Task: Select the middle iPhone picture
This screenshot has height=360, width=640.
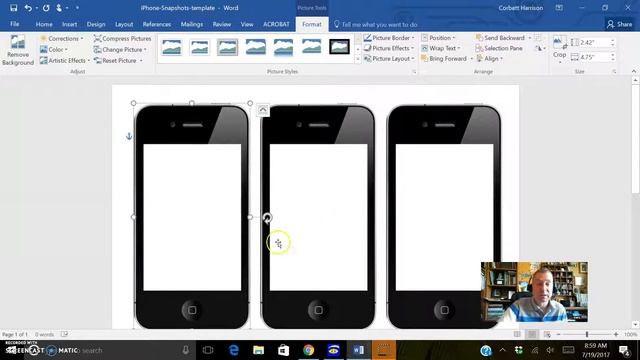Action: (318, 217)
